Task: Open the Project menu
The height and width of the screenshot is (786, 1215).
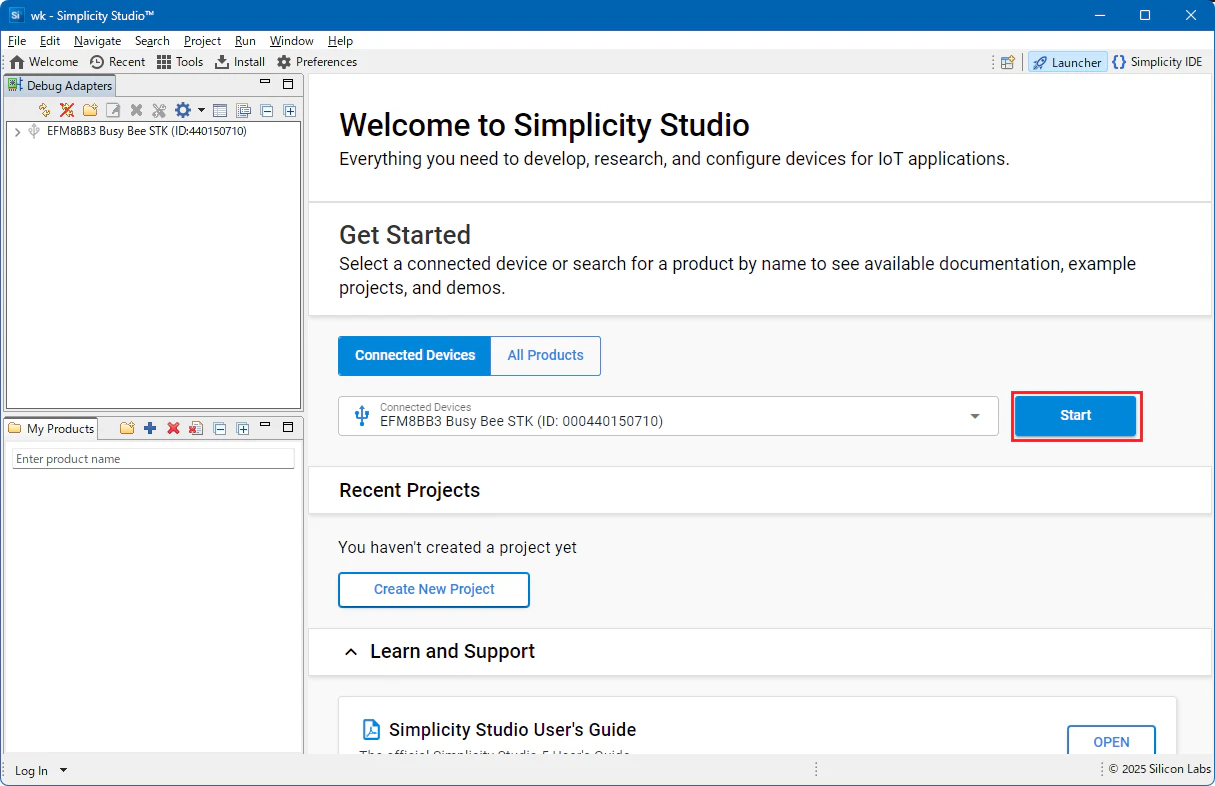Action: pos(202,41)
